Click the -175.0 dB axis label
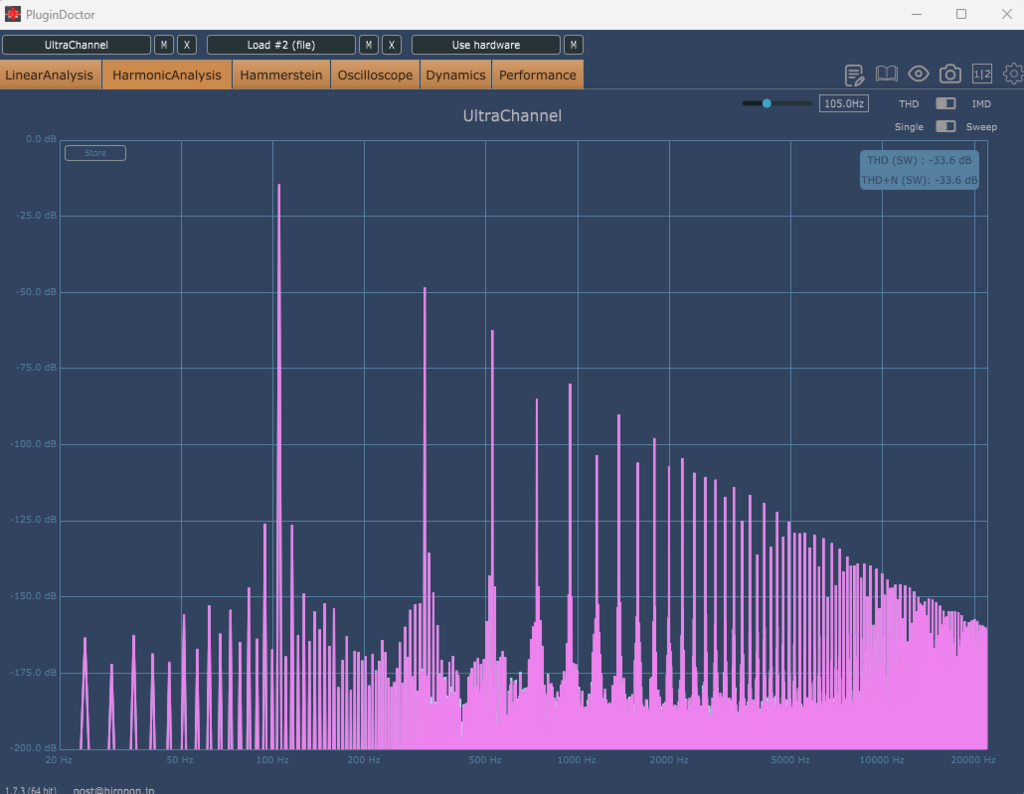Screen dimensions: 1024x794 pyautogui.click(x=33, y=673)
